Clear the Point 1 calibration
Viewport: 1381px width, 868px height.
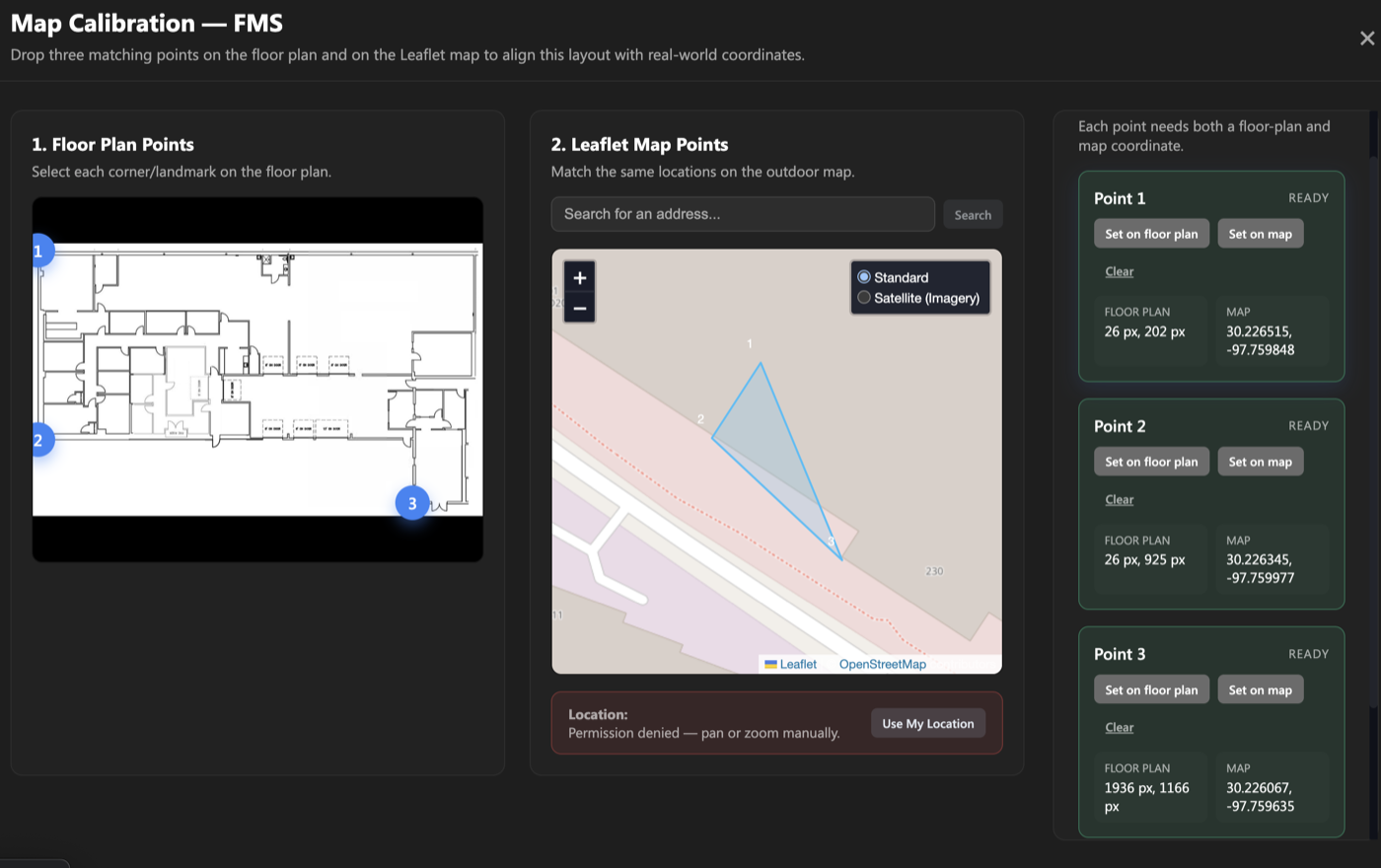(x=1119, y=271)
